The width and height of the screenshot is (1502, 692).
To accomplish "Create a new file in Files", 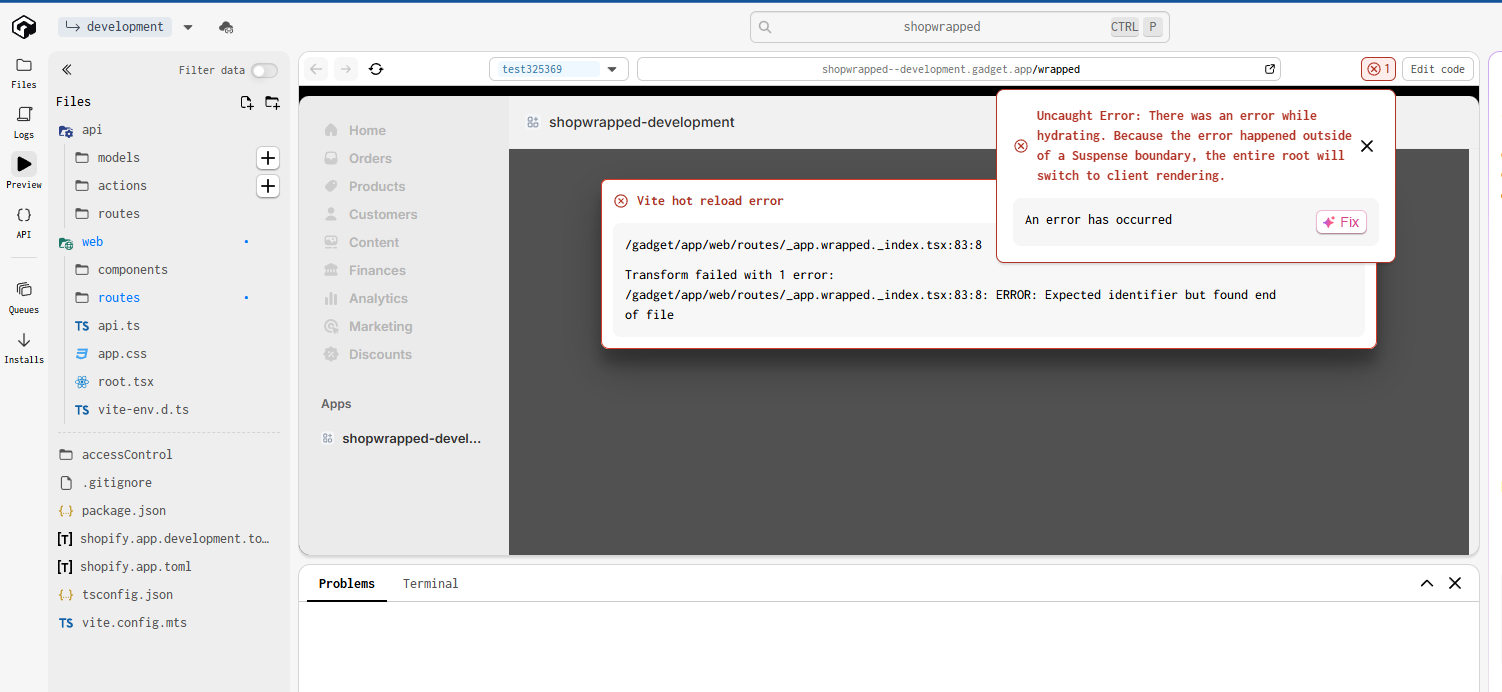I will point(247,102).
